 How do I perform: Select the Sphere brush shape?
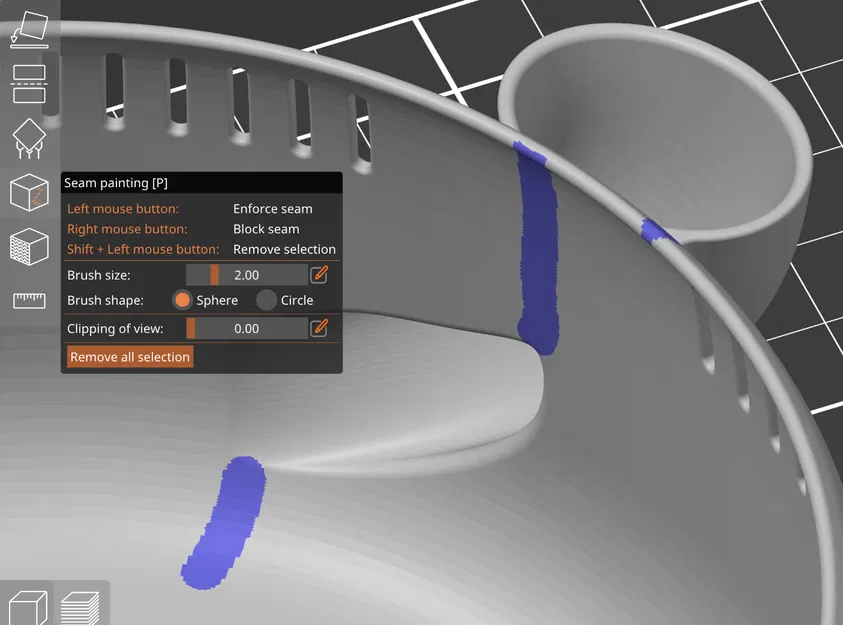point(182,300)
